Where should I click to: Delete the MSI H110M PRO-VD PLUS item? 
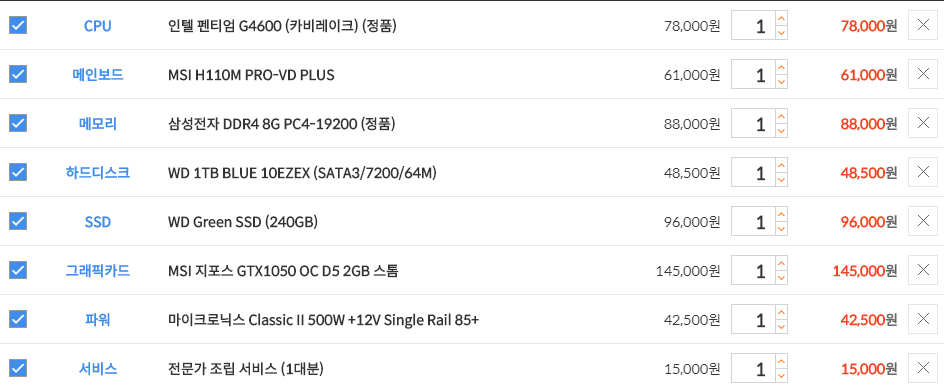click(922, 74)
